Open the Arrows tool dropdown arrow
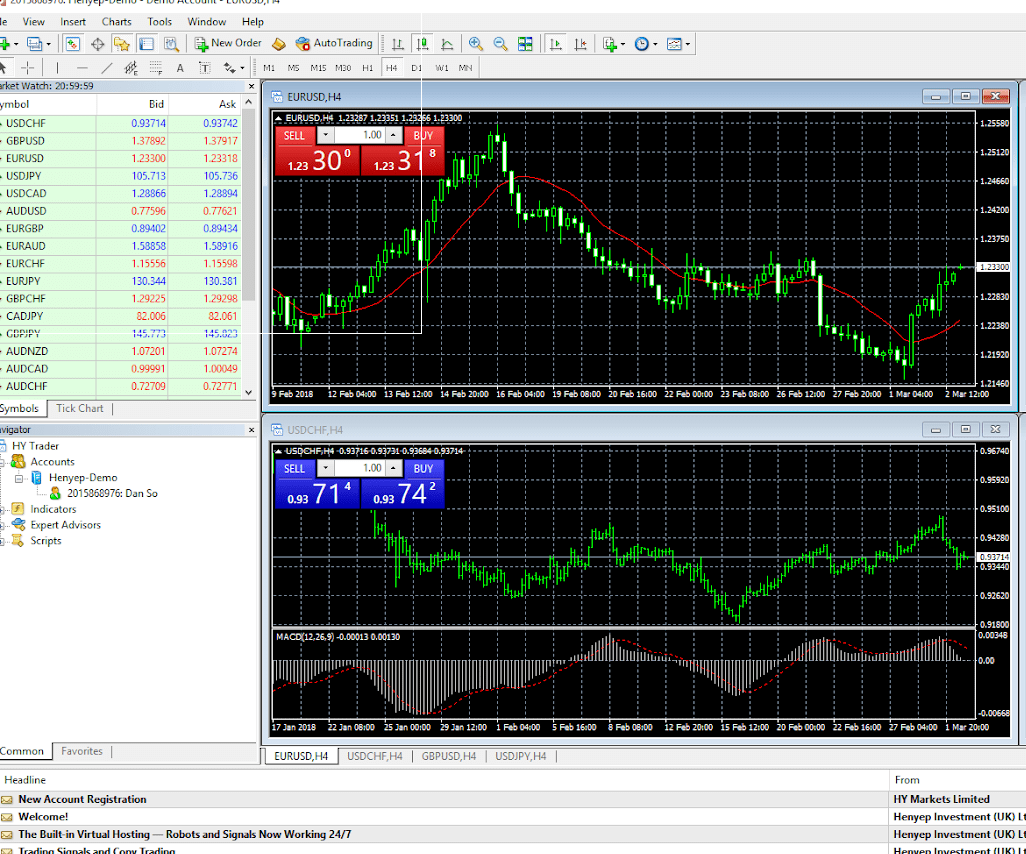Screen dimensions: 1026x854 pyautogui.click(x=242, y=67)
